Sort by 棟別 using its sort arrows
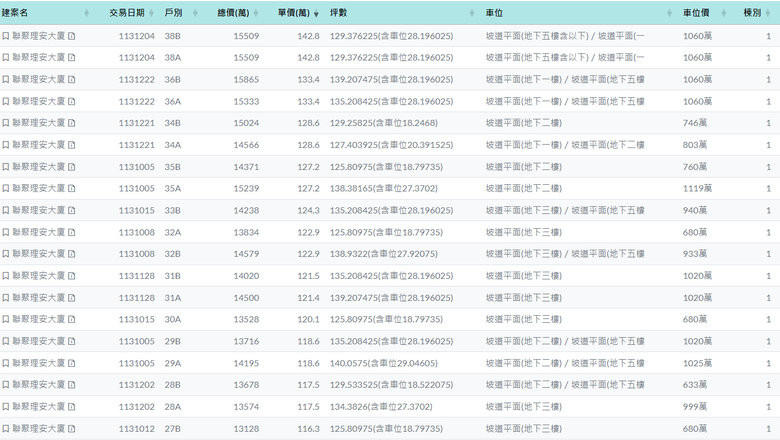 768,13
